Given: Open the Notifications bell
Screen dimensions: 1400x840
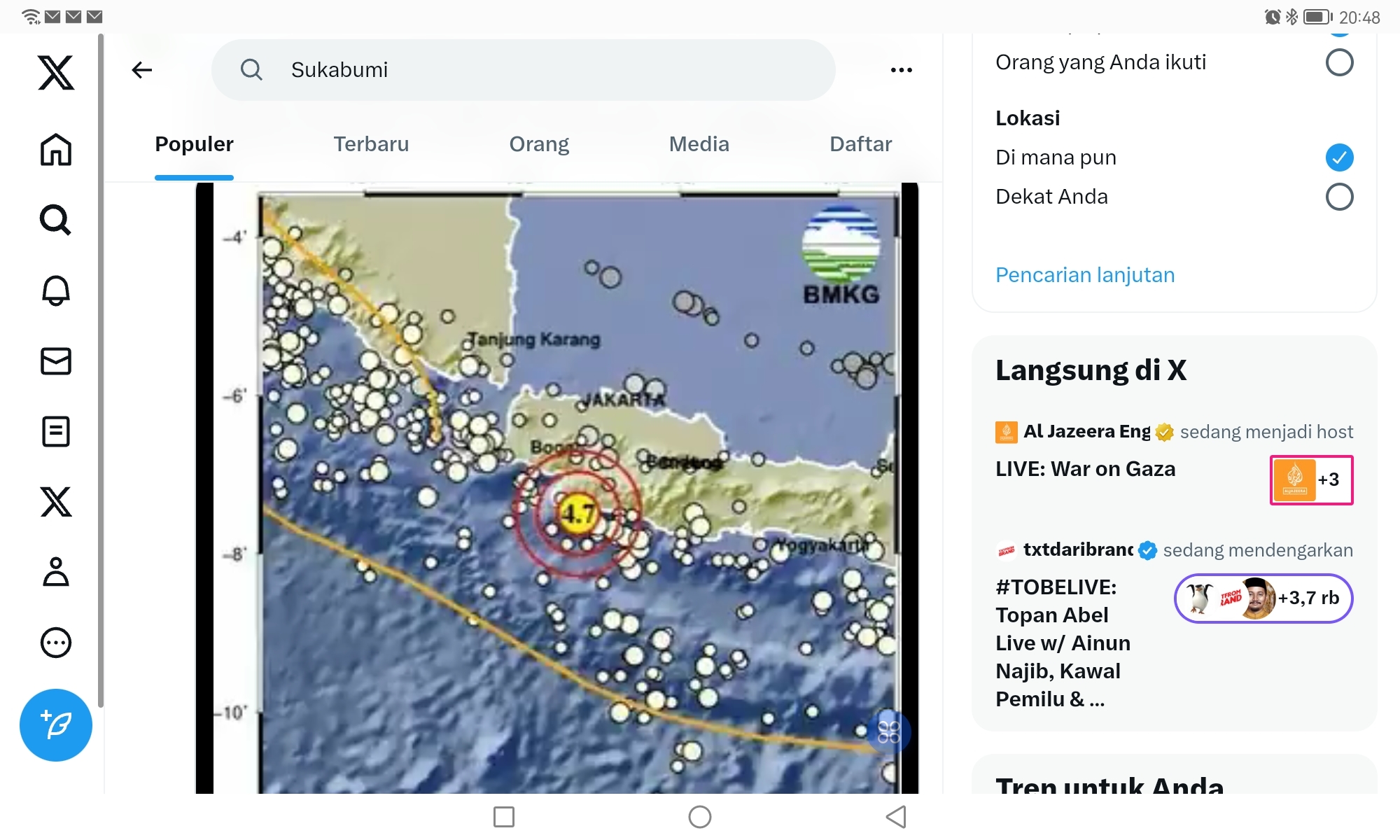Looking at the screenshot, I should (x=56, y=290).
